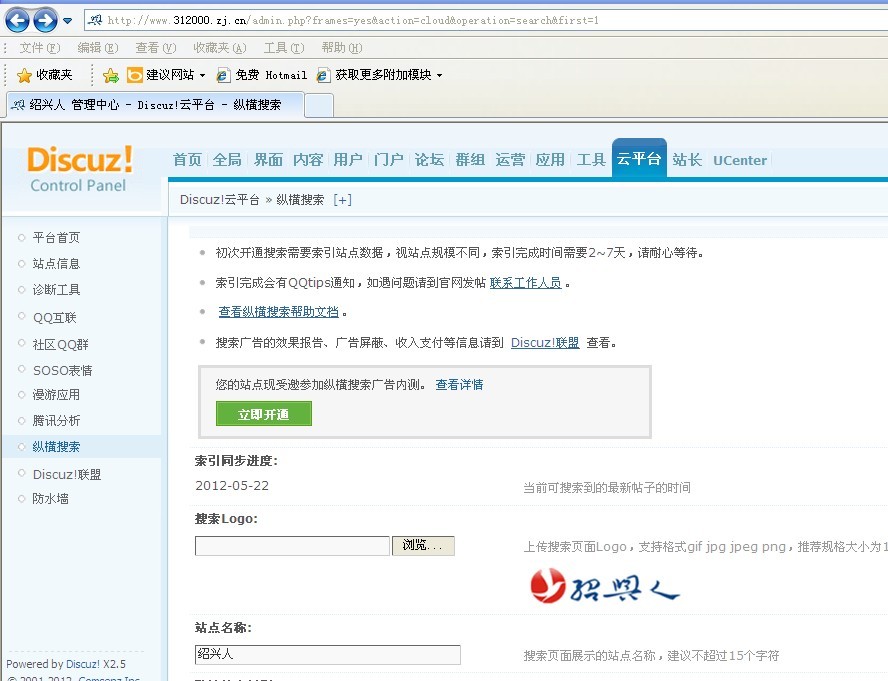Open 平台首页 in sidebar
Image resolution: width=888 pixels, height=681 pixels.
click(x=56, y=237)
